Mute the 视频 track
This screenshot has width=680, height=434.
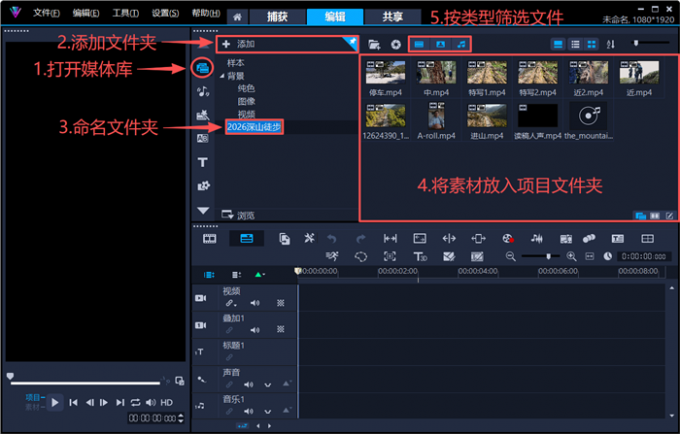(x=255, y=303)
